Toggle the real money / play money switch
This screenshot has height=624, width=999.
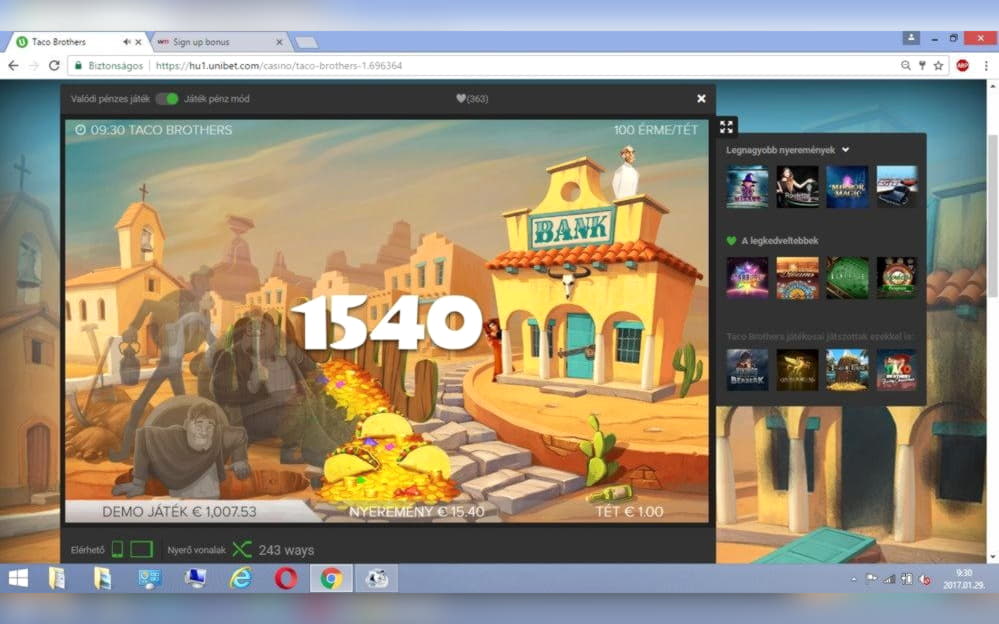(x=167, y=99)
